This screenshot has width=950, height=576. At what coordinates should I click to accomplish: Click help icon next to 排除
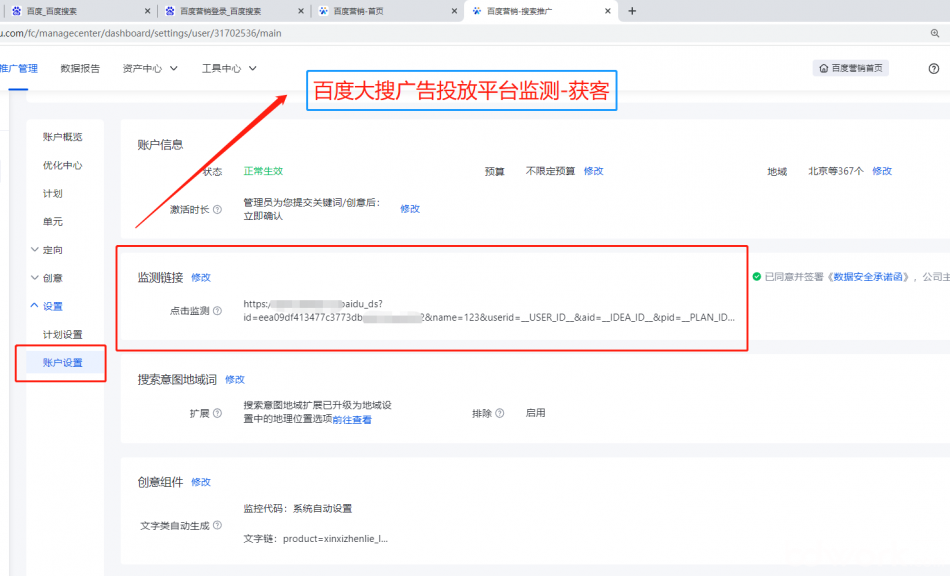coord(499,413)
